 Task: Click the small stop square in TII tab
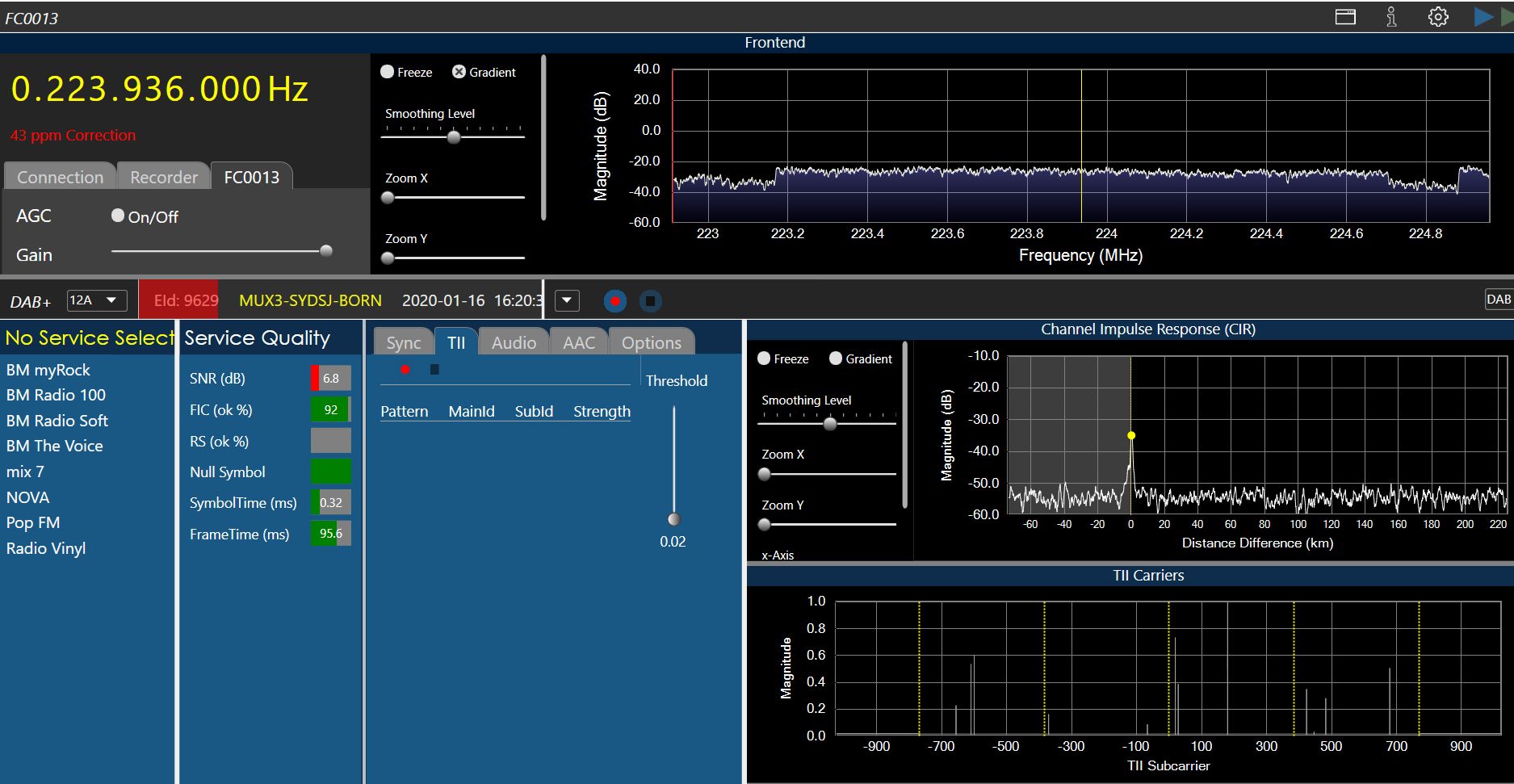[x=434, y=370]
